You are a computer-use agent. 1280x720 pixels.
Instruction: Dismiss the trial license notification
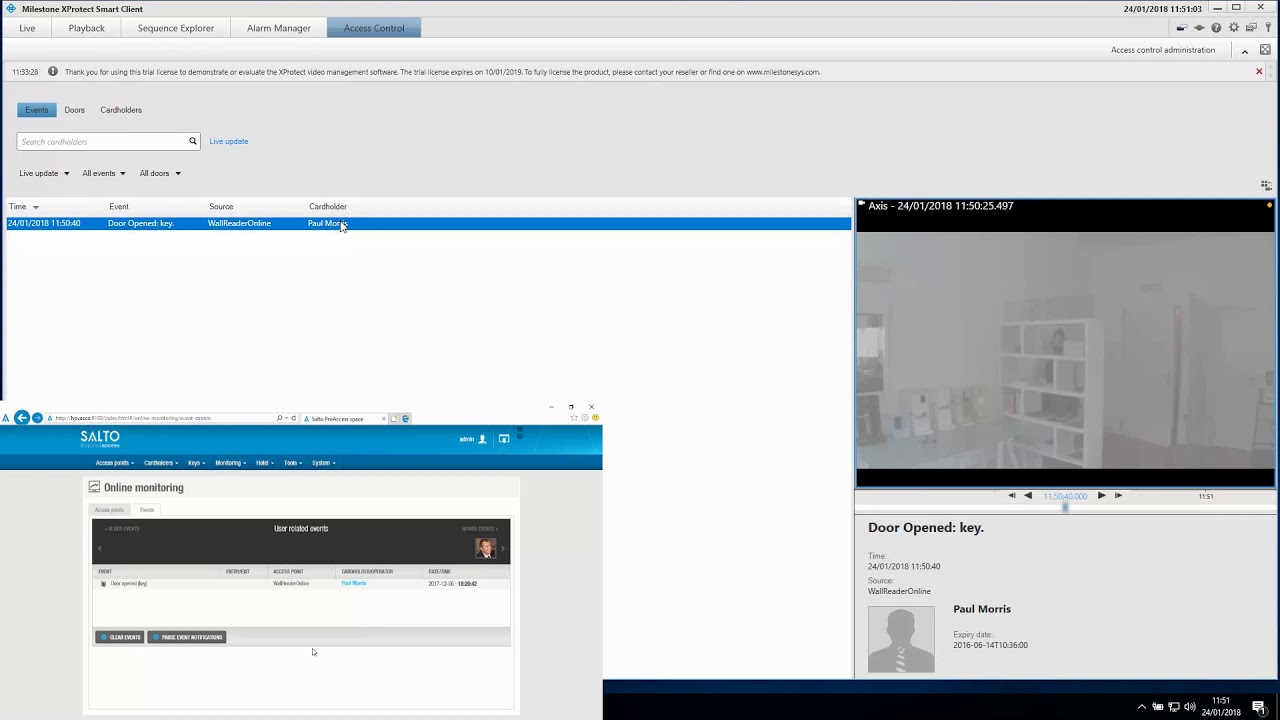1259,71
